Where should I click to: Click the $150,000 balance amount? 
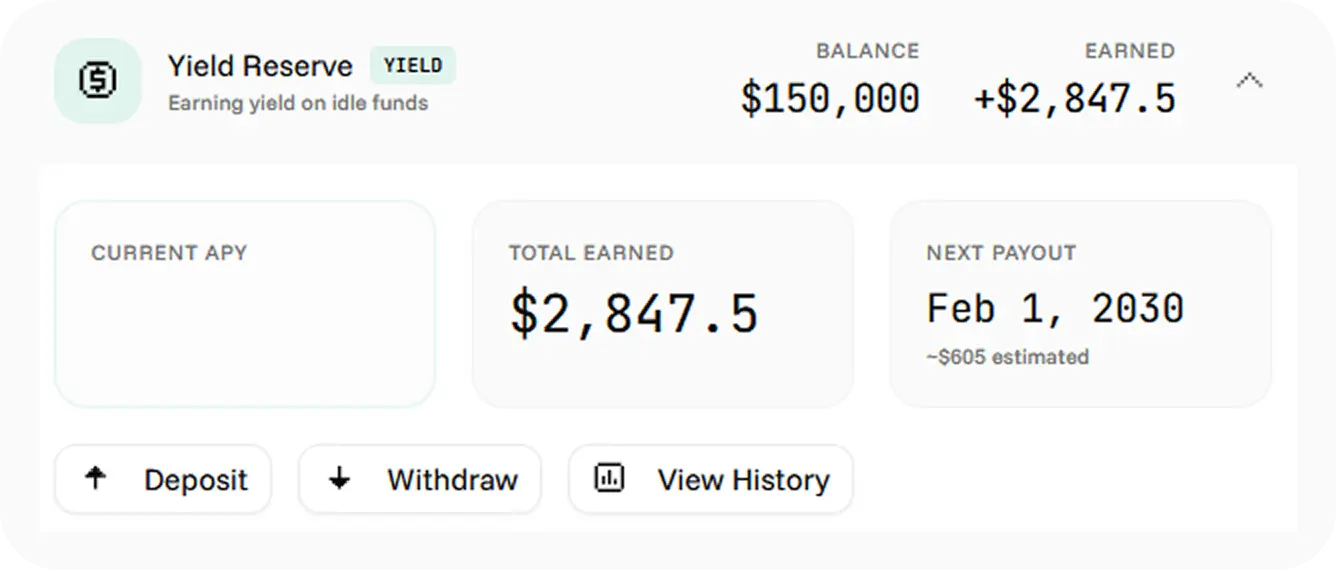(830, 98)
